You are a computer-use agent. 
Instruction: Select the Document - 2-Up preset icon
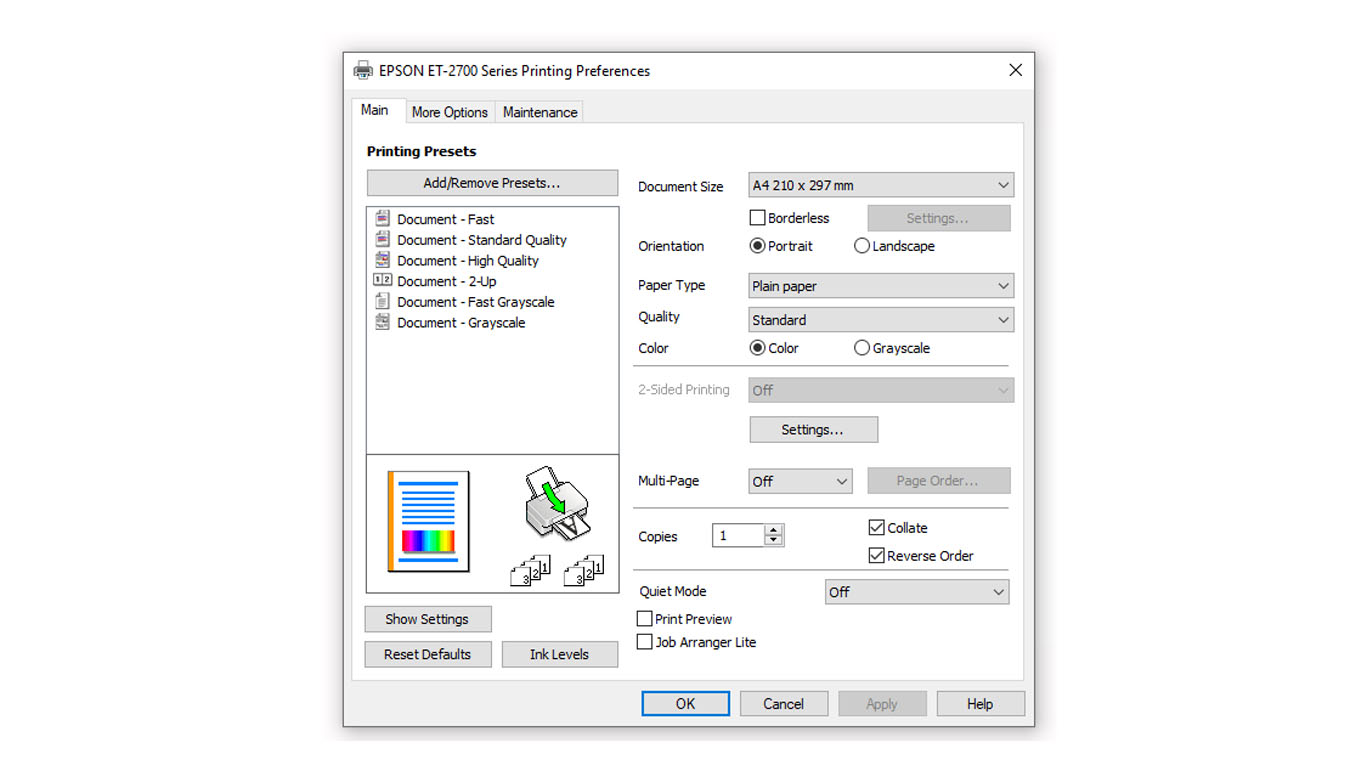pyautogui.click(x=382, y=281)
